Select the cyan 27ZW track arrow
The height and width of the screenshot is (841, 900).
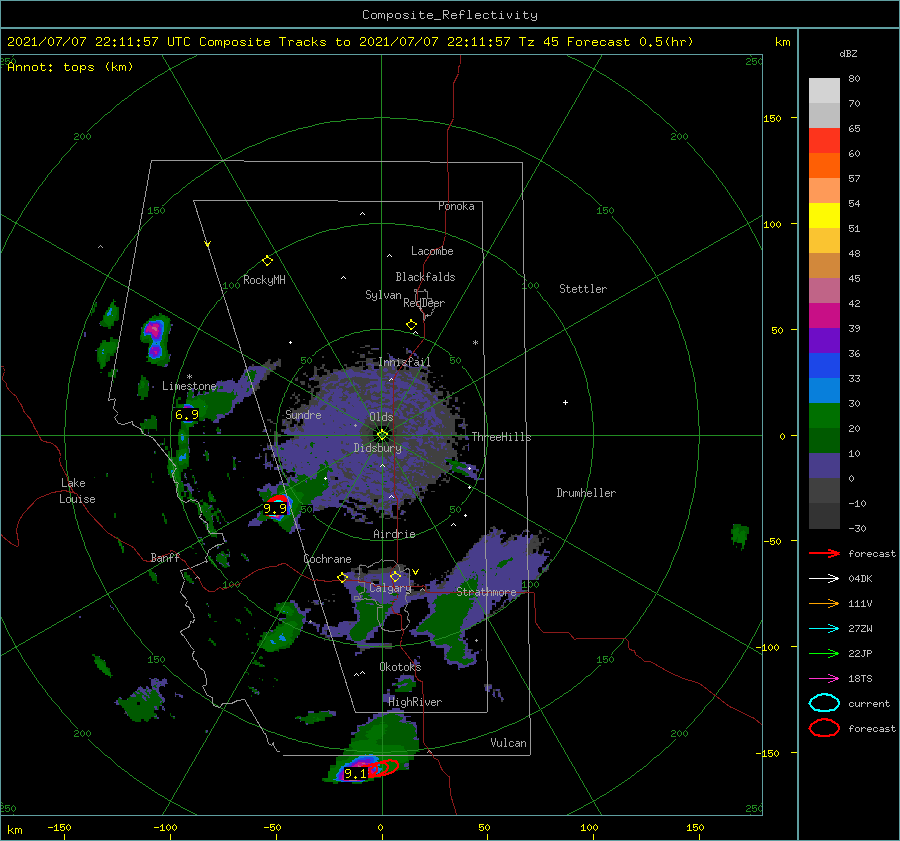pos(824,628)
